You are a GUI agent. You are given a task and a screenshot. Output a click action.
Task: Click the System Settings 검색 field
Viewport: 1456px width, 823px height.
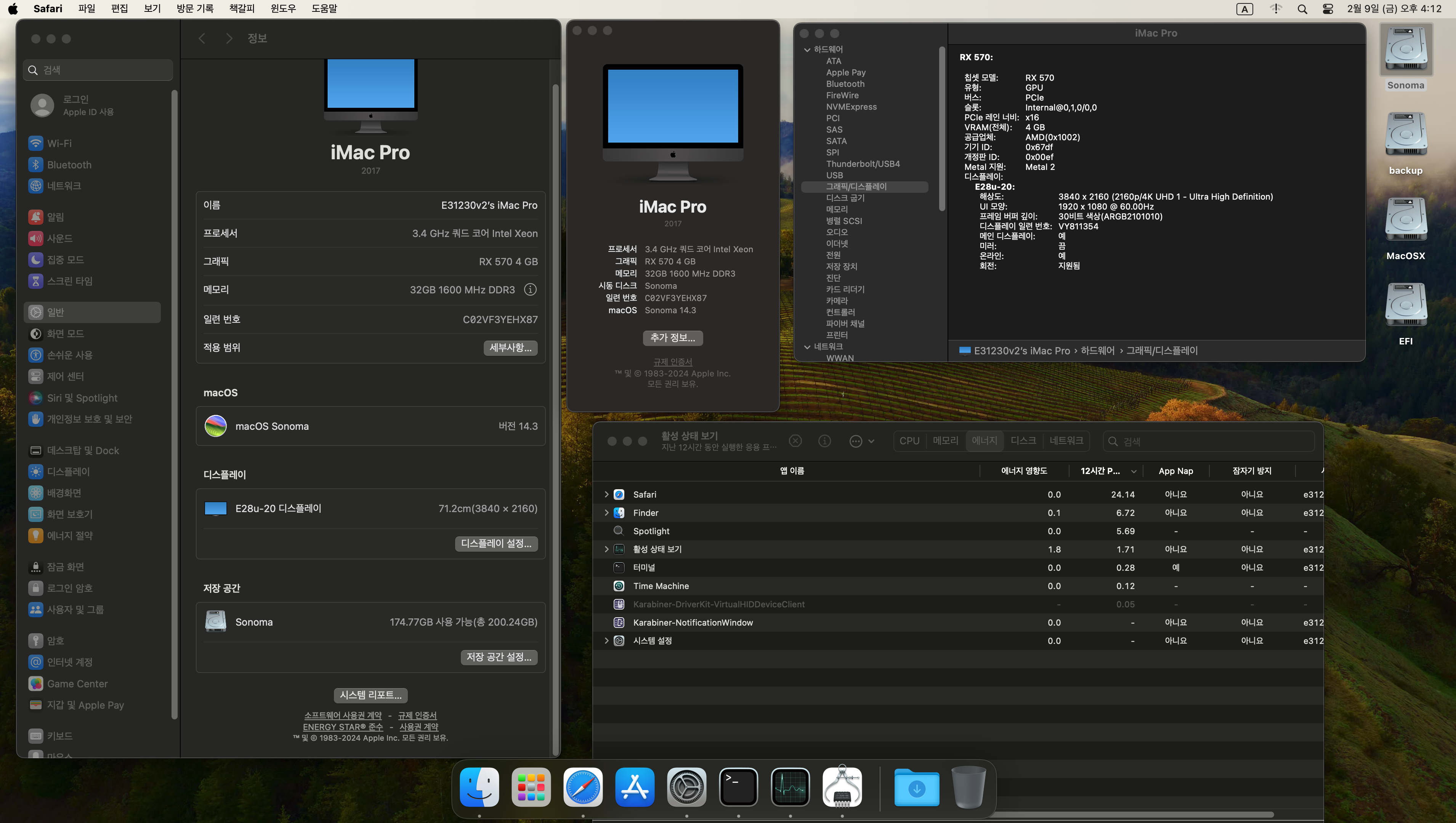(x=98, y=70)
